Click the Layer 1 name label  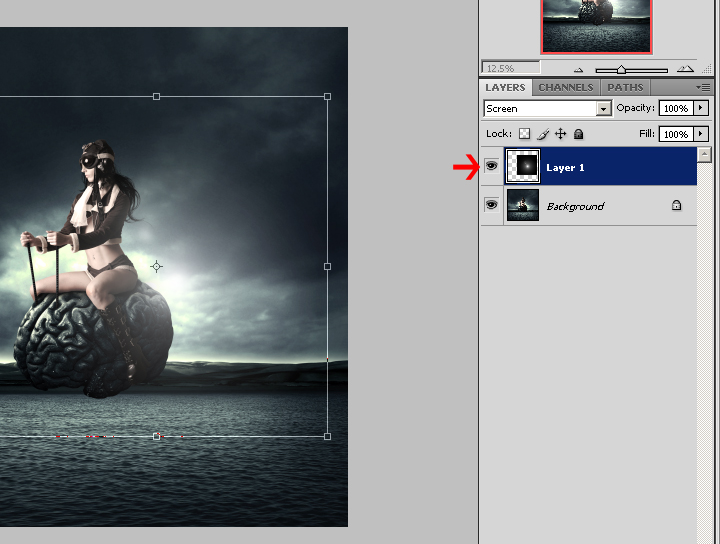(x=565, y=168)
